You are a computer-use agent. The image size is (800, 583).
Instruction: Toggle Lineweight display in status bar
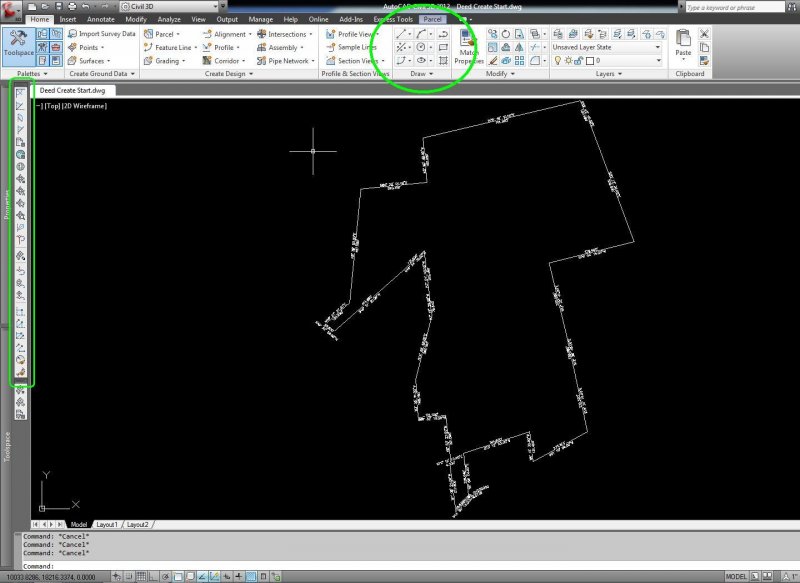[x=239, y=577]
